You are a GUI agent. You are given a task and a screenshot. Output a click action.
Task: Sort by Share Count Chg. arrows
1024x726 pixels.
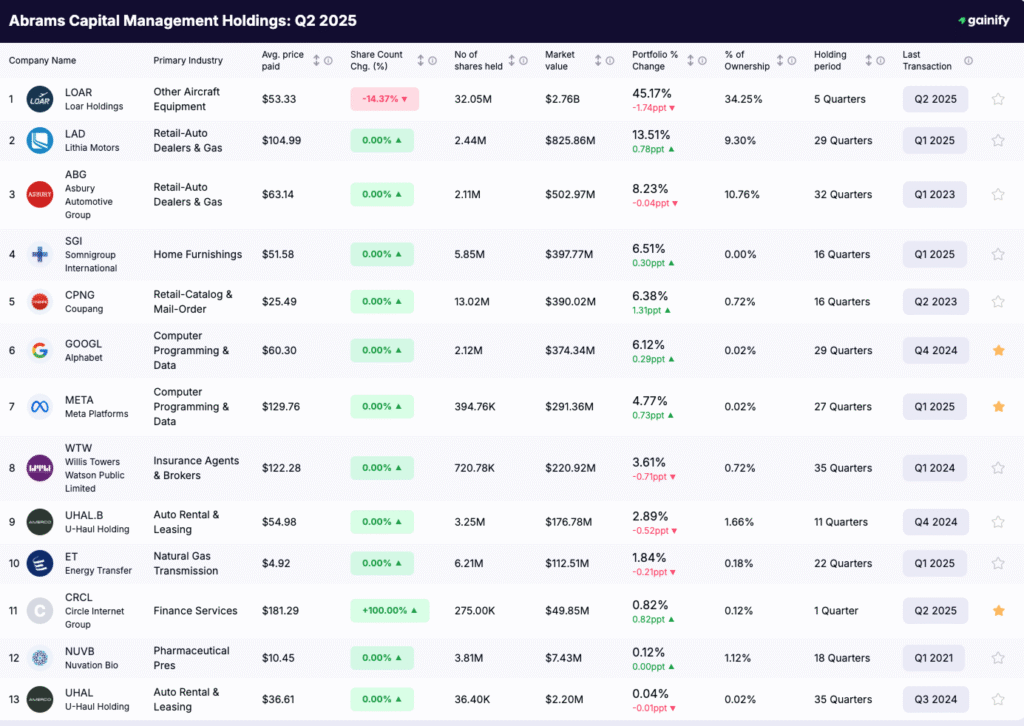click(421, 61)
